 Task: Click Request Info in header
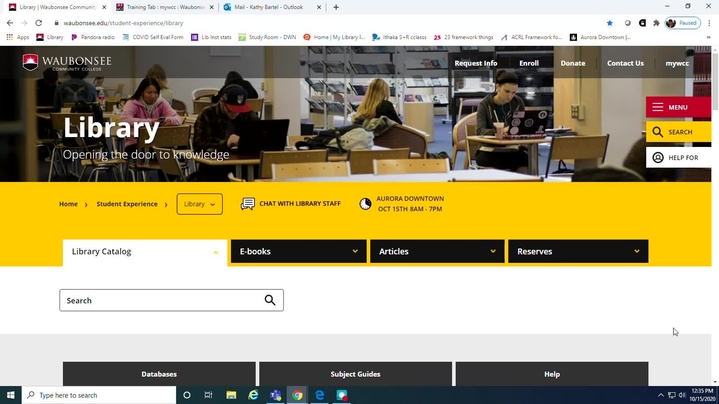[x=476, y=63]
